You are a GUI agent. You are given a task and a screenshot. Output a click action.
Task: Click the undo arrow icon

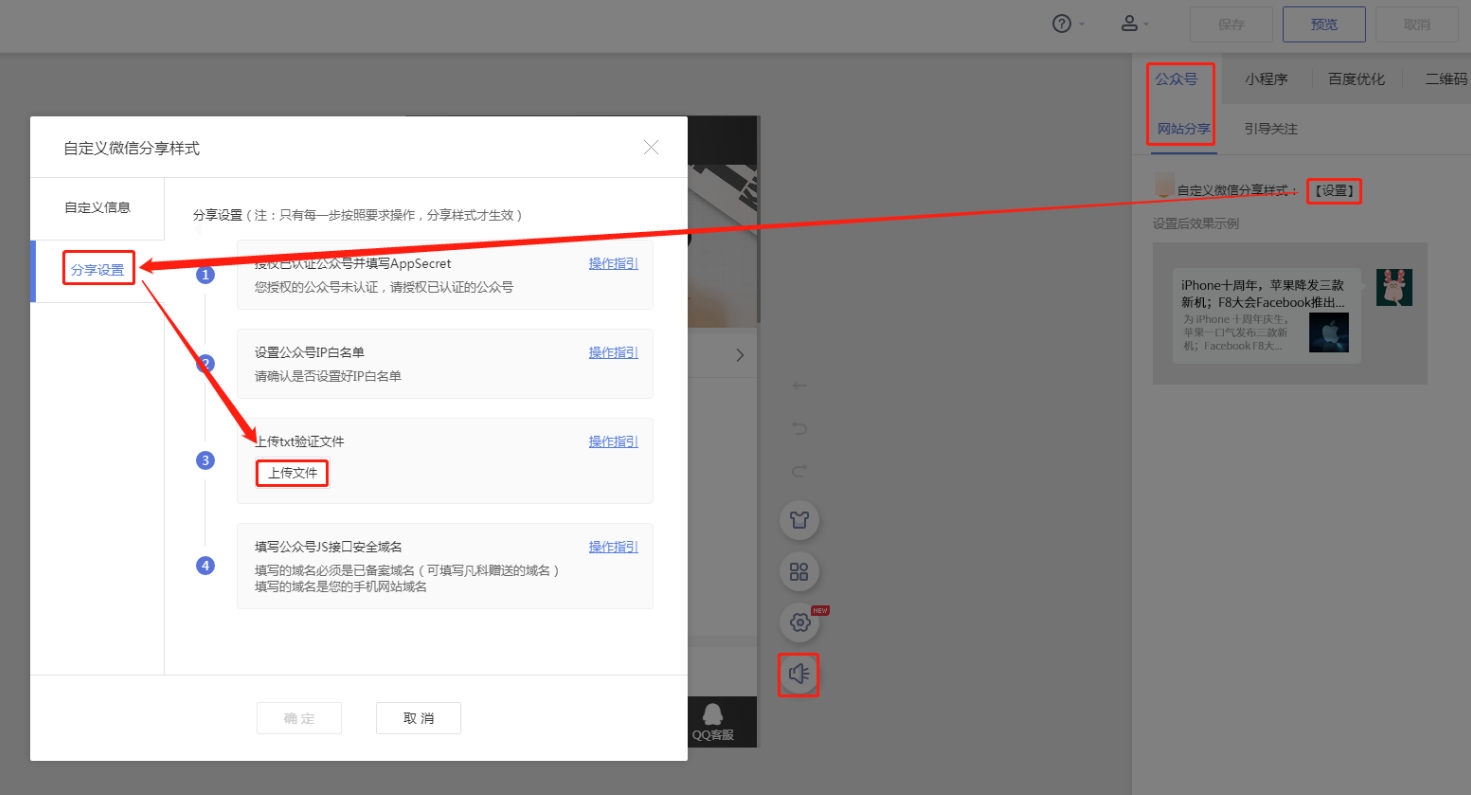pyautogui.click(x=799, y=428)
